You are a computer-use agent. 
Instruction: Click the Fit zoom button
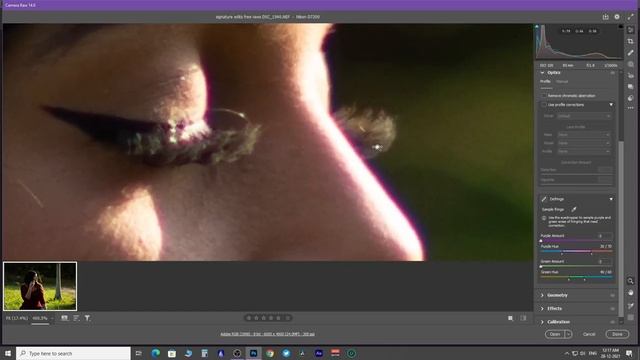pos(16,318)
